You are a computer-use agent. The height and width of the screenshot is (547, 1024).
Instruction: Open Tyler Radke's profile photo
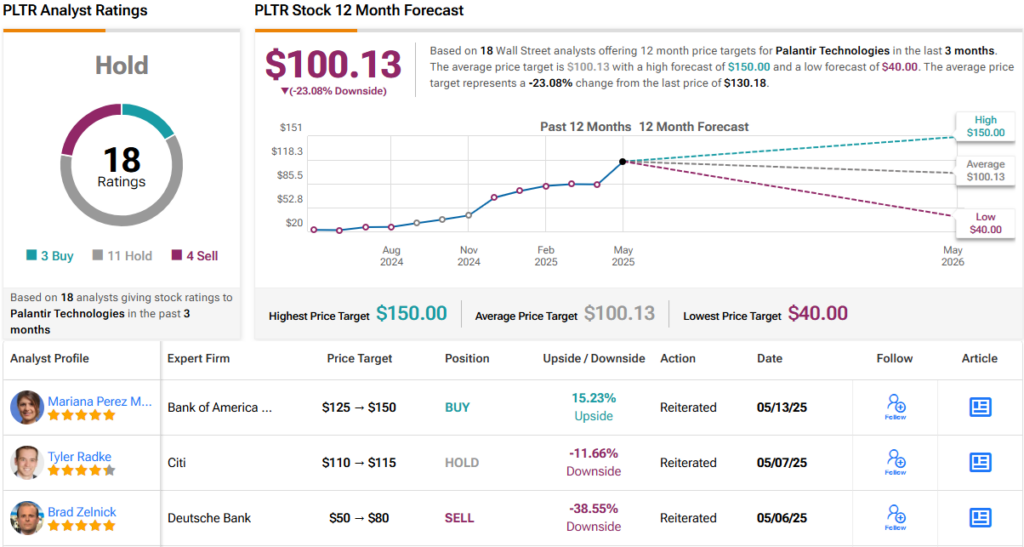27,463
